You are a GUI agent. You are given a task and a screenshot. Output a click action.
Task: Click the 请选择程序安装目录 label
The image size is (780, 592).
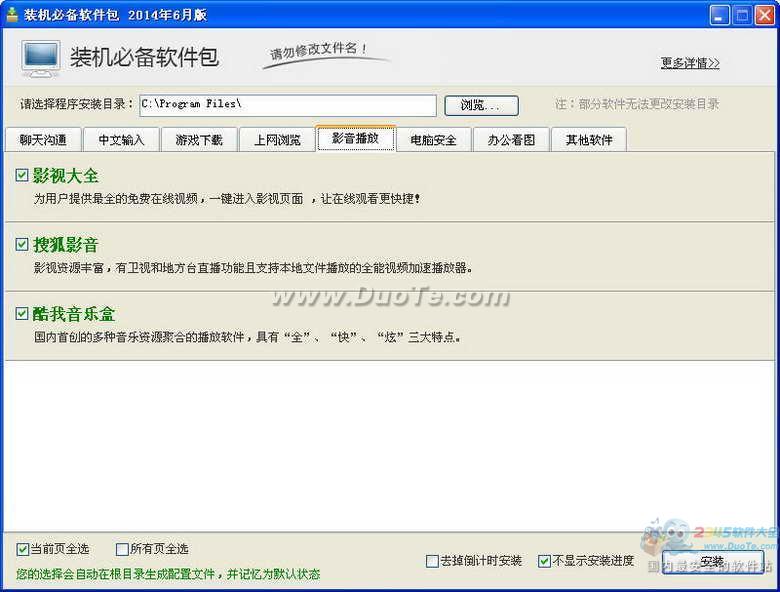pos(77,104)
